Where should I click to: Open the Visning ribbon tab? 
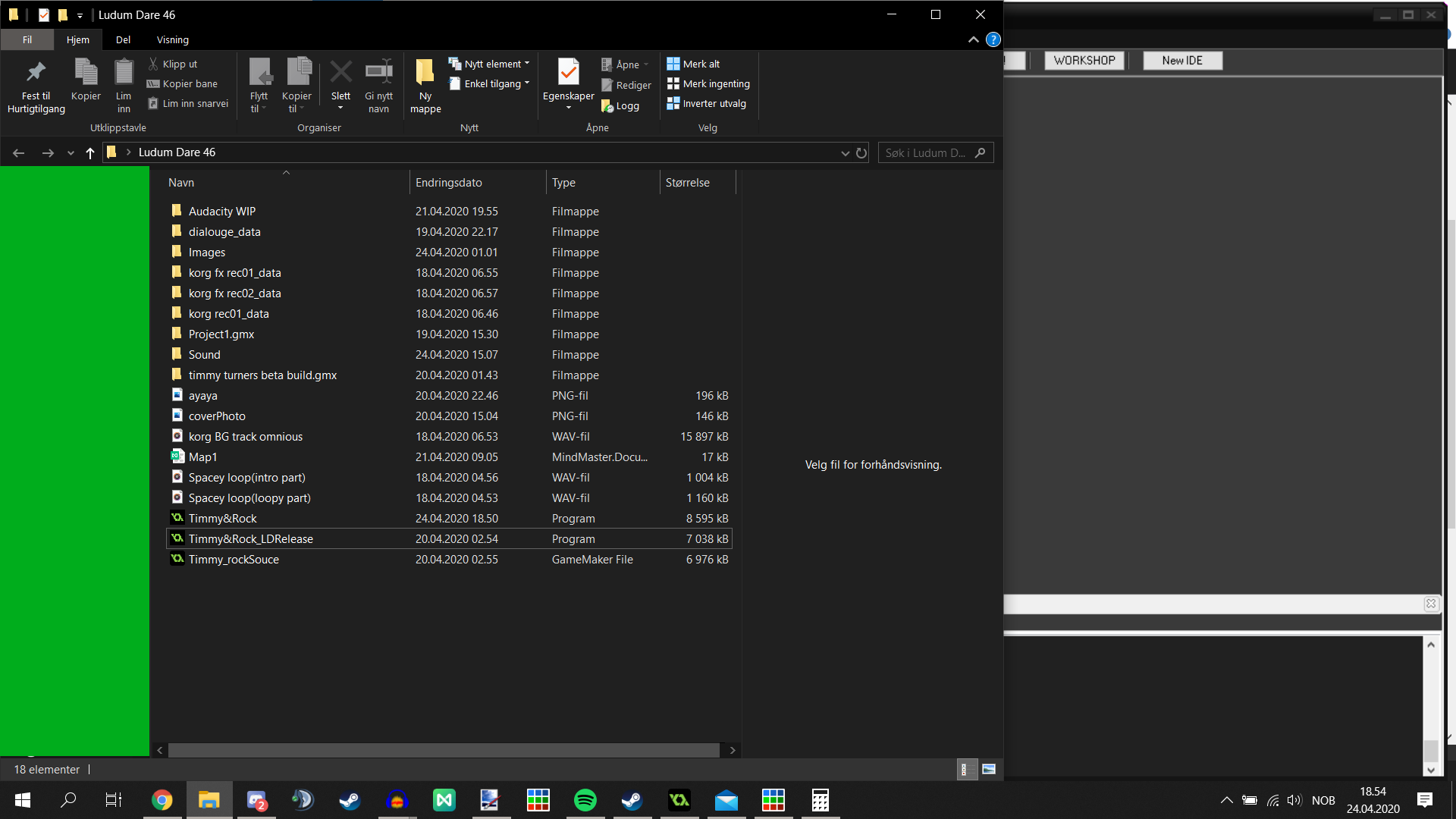(173, 39)
